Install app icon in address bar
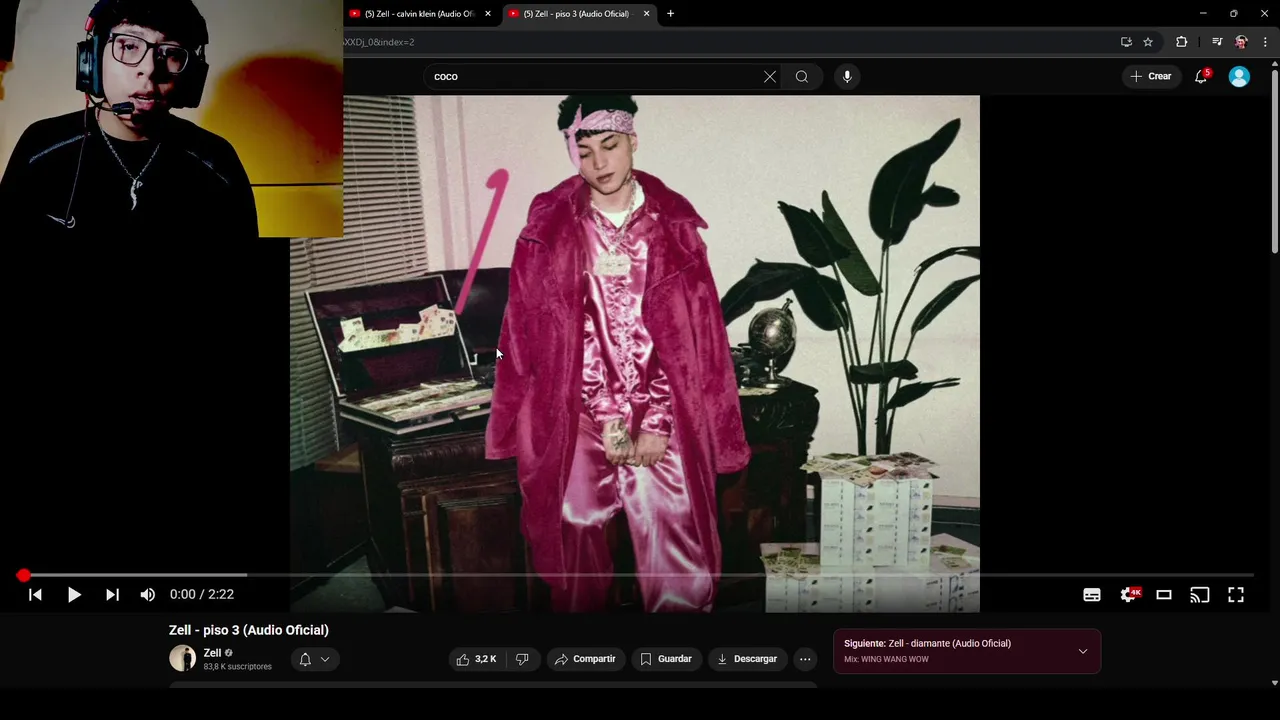1280x720 pixels. (x=1126, y=42)
